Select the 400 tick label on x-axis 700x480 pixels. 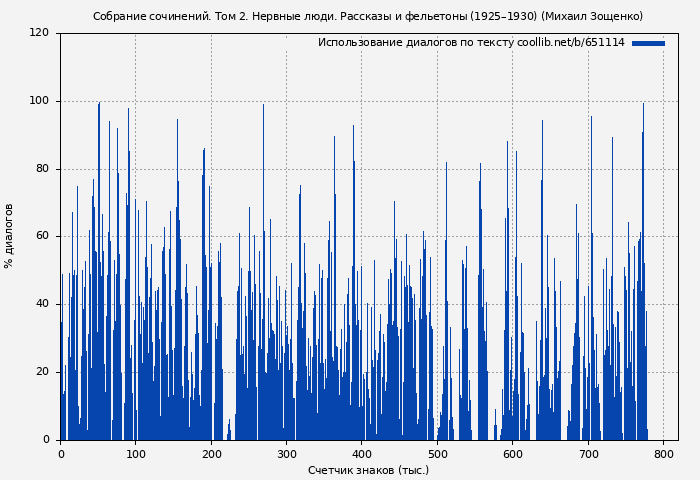pos(362,453)
